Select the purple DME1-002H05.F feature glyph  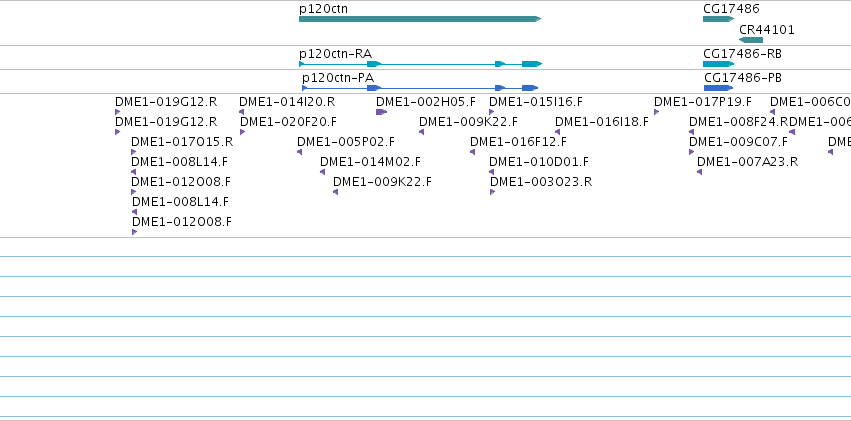[x=382, y=112]
